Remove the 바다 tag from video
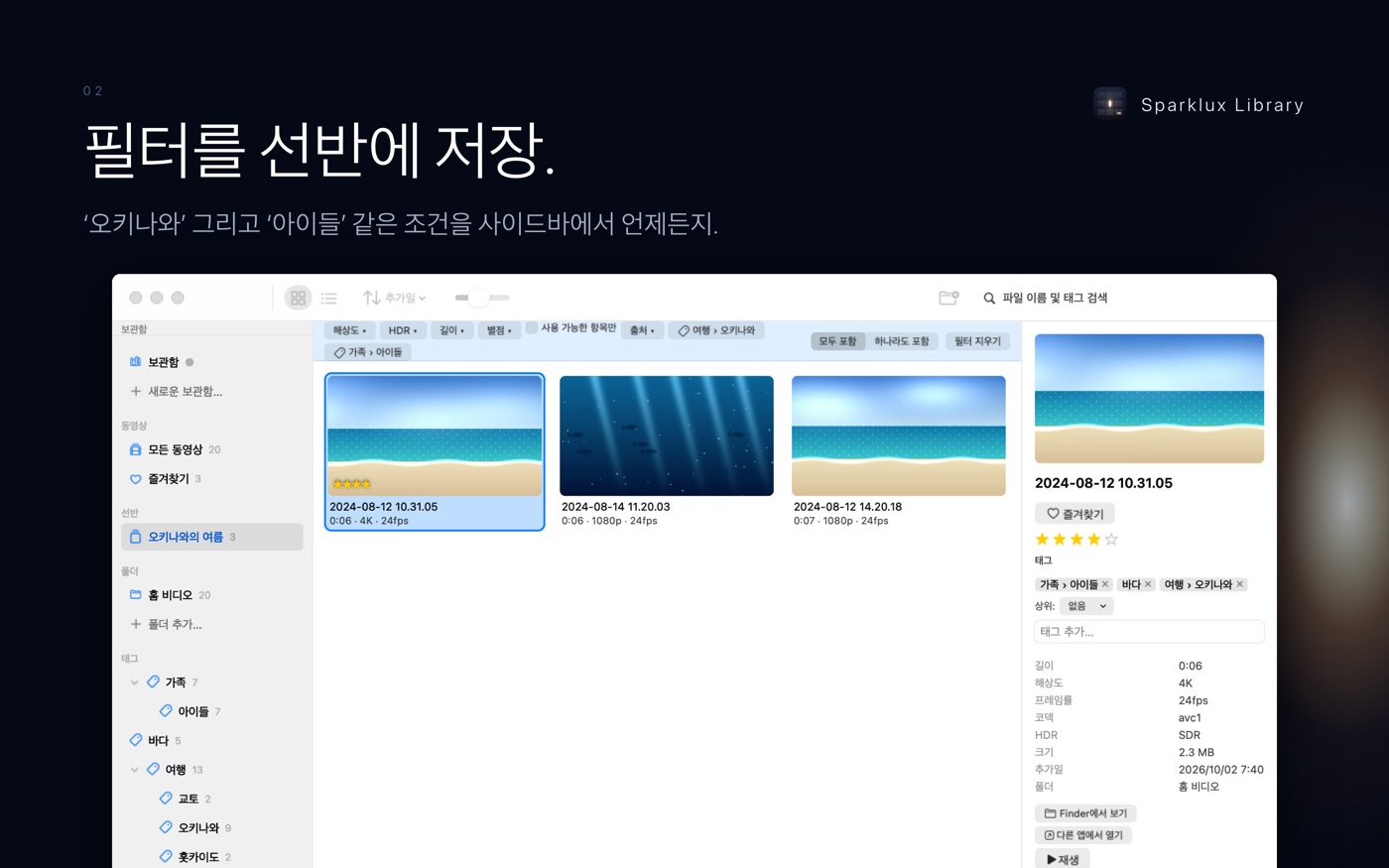 point(1148,584)
